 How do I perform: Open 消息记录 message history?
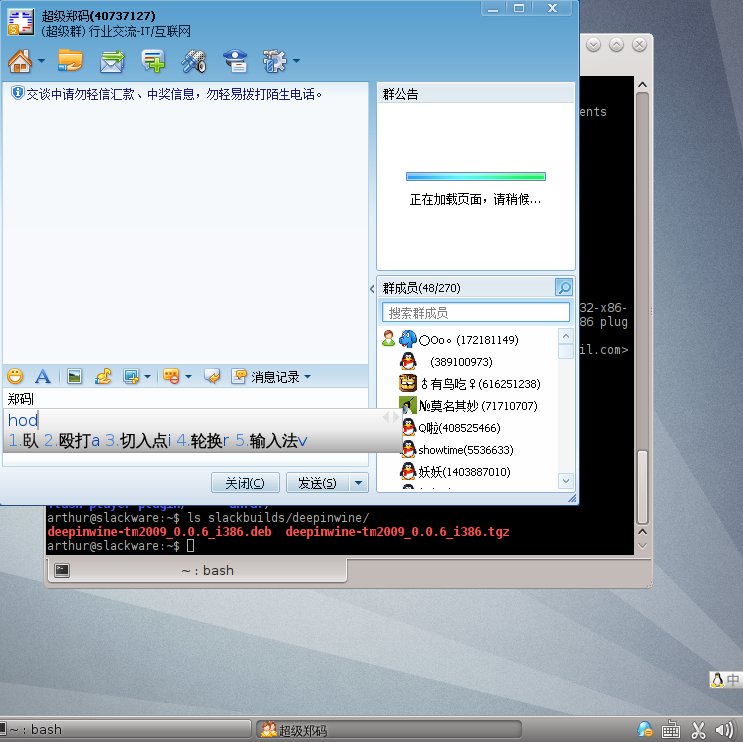tap(265, 377)
